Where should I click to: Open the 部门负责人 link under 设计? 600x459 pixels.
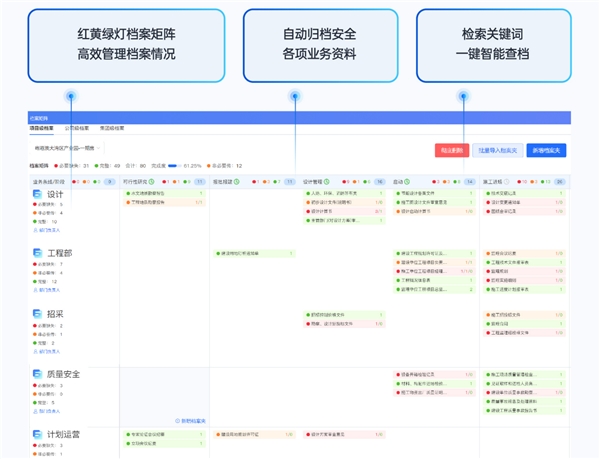point(47,230)
